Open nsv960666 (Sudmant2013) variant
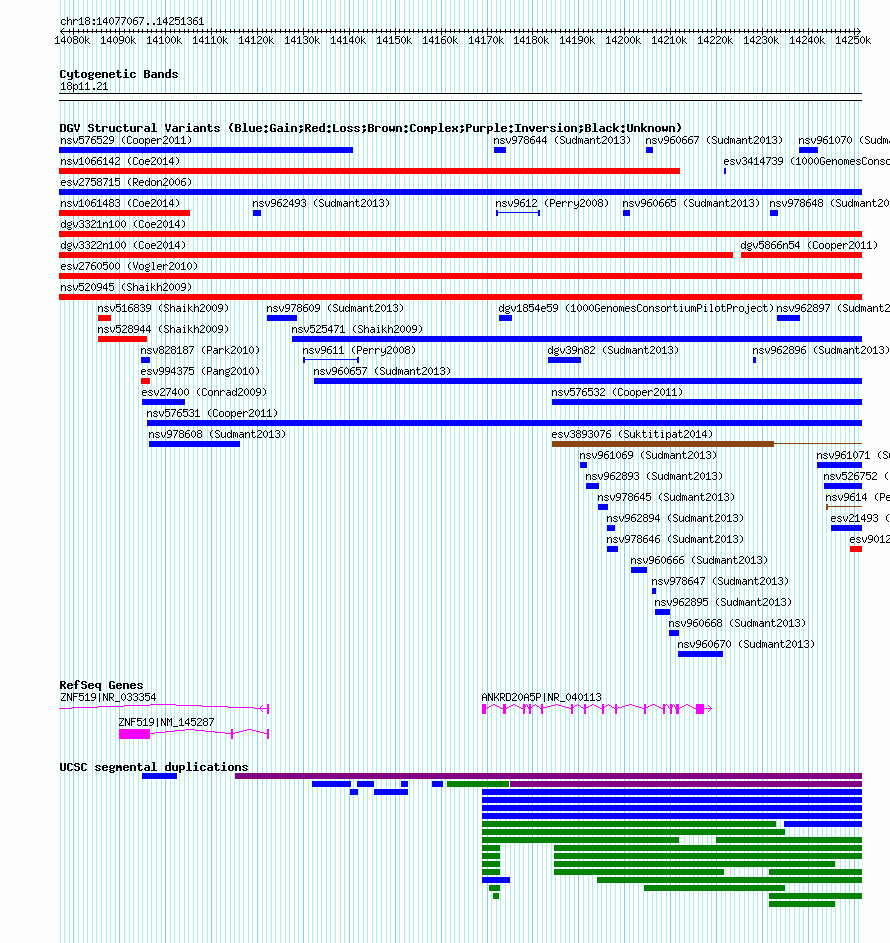 [699, 561]
